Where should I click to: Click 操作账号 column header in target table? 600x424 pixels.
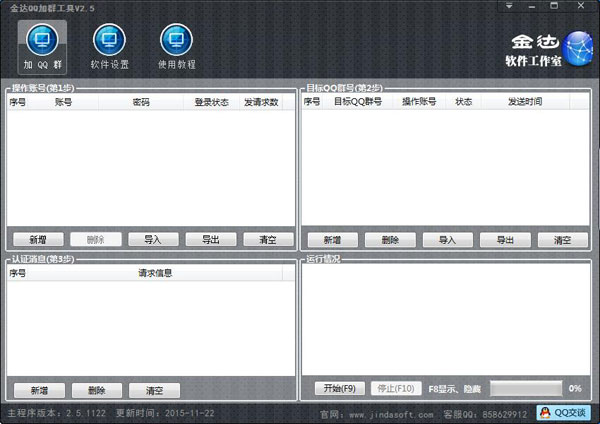point(419,102)
